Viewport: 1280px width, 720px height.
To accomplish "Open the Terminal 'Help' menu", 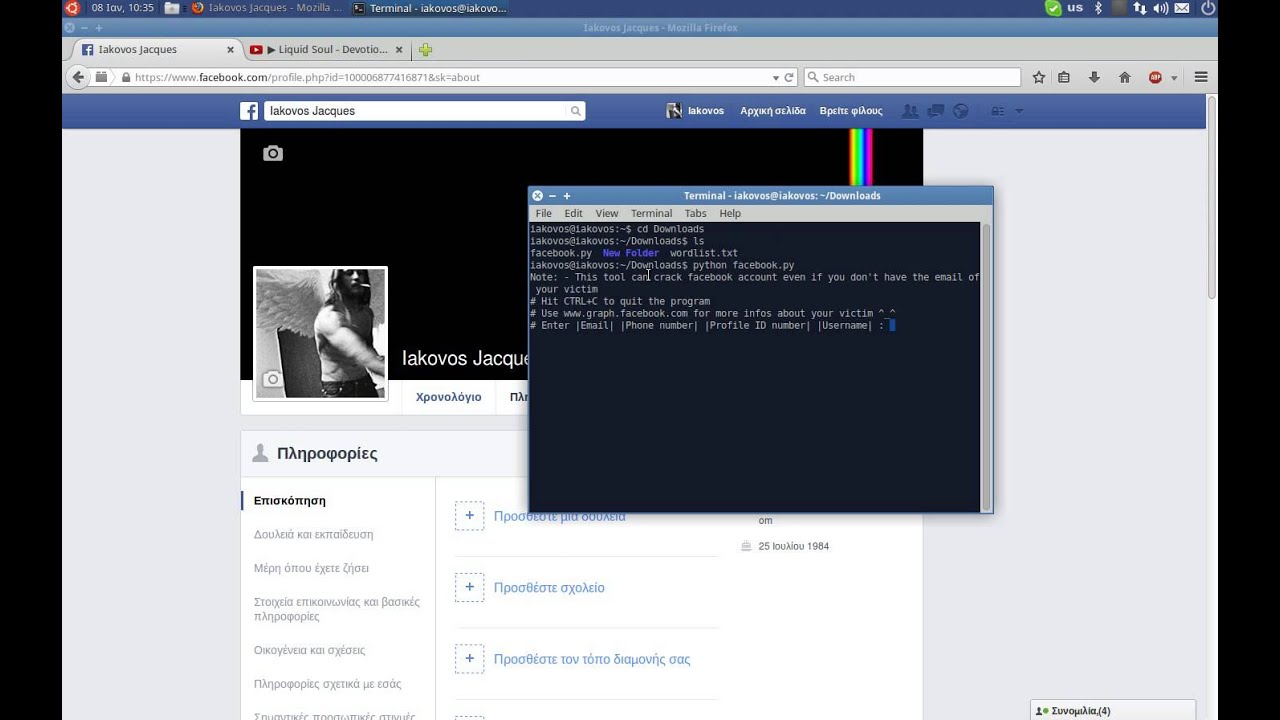I will 730,213.
